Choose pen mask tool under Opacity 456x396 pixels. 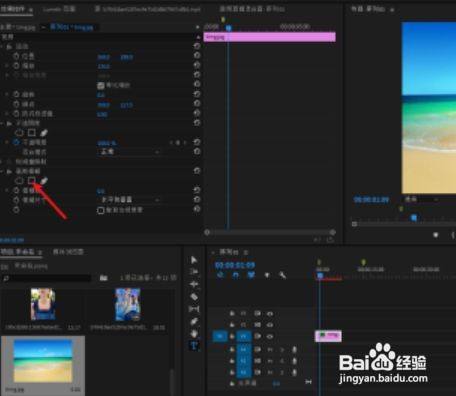pos(44,133)
